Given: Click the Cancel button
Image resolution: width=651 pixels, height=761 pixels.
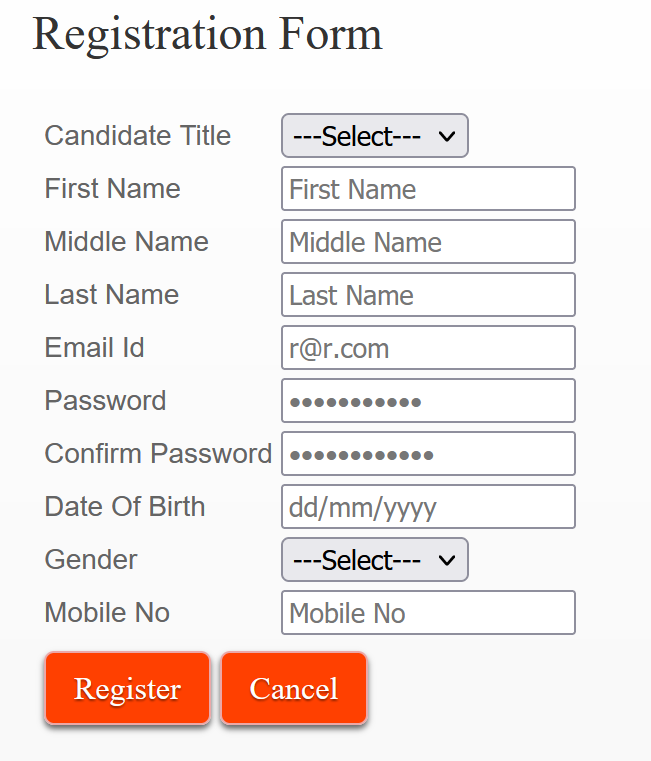Looking at the screenshot, I should [x=294, y=689].
